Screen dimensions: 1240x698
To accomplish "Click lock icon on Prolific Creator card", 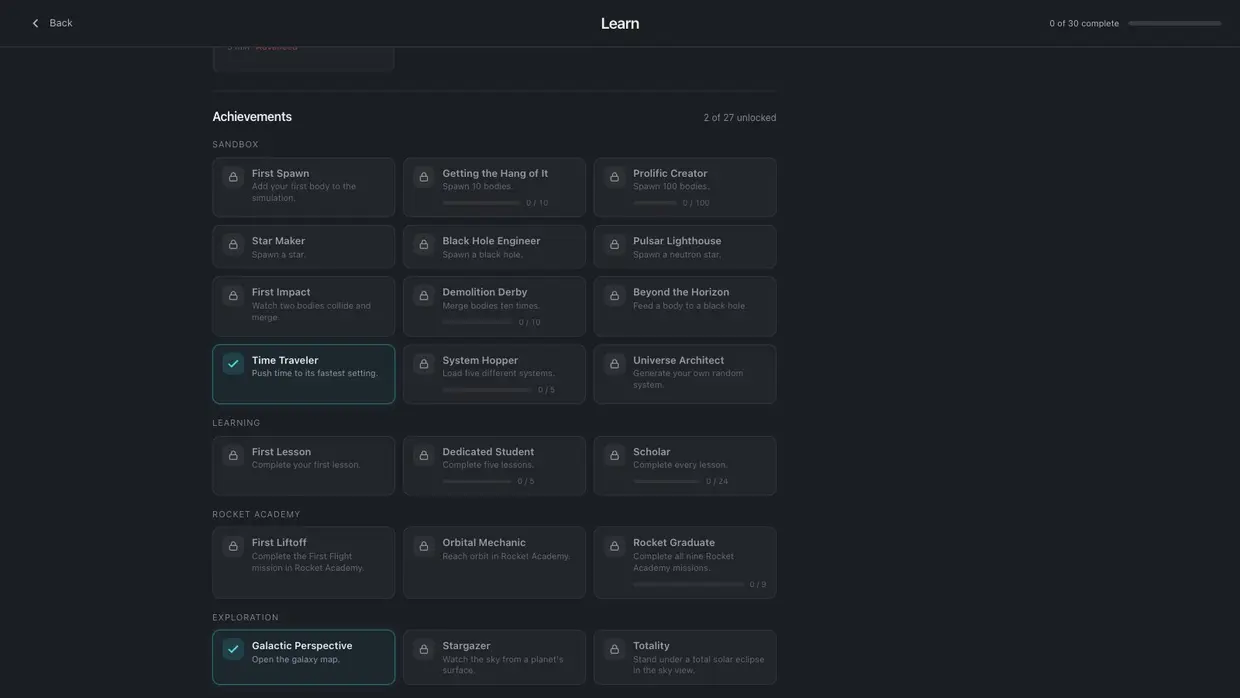I will pyautogui.click(x=615, y=177).
